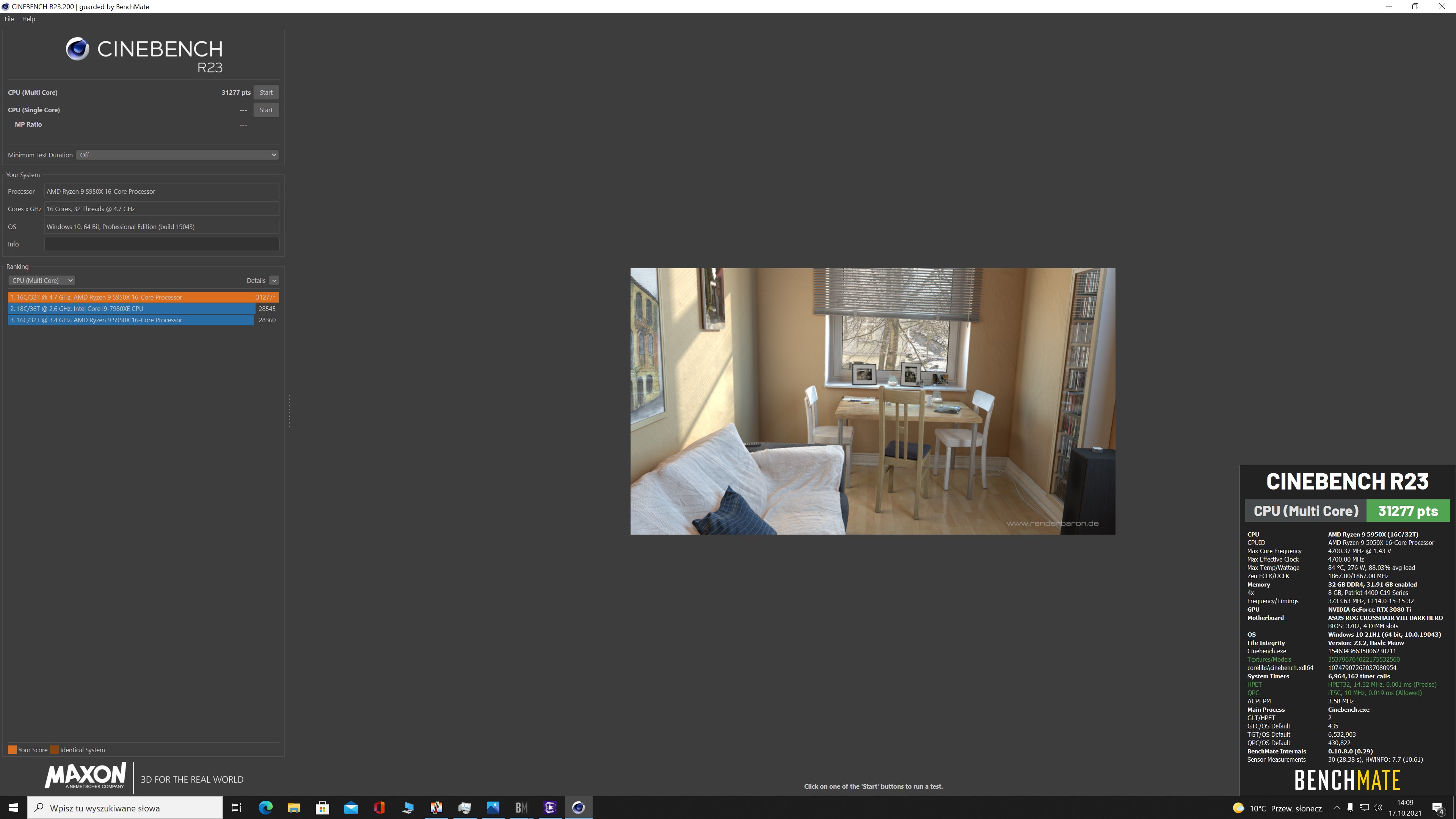Click the orange Your Score legend swatch
Image resolution: width=1456 pixels, height=819 pixels.
tap(12, 750)
